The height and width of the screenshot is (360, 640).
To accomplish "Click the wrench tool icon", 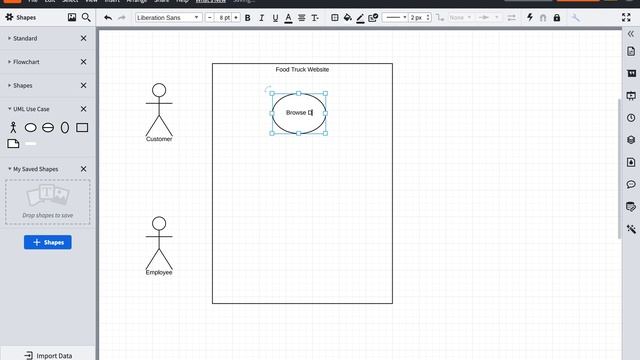I will 576,18.
